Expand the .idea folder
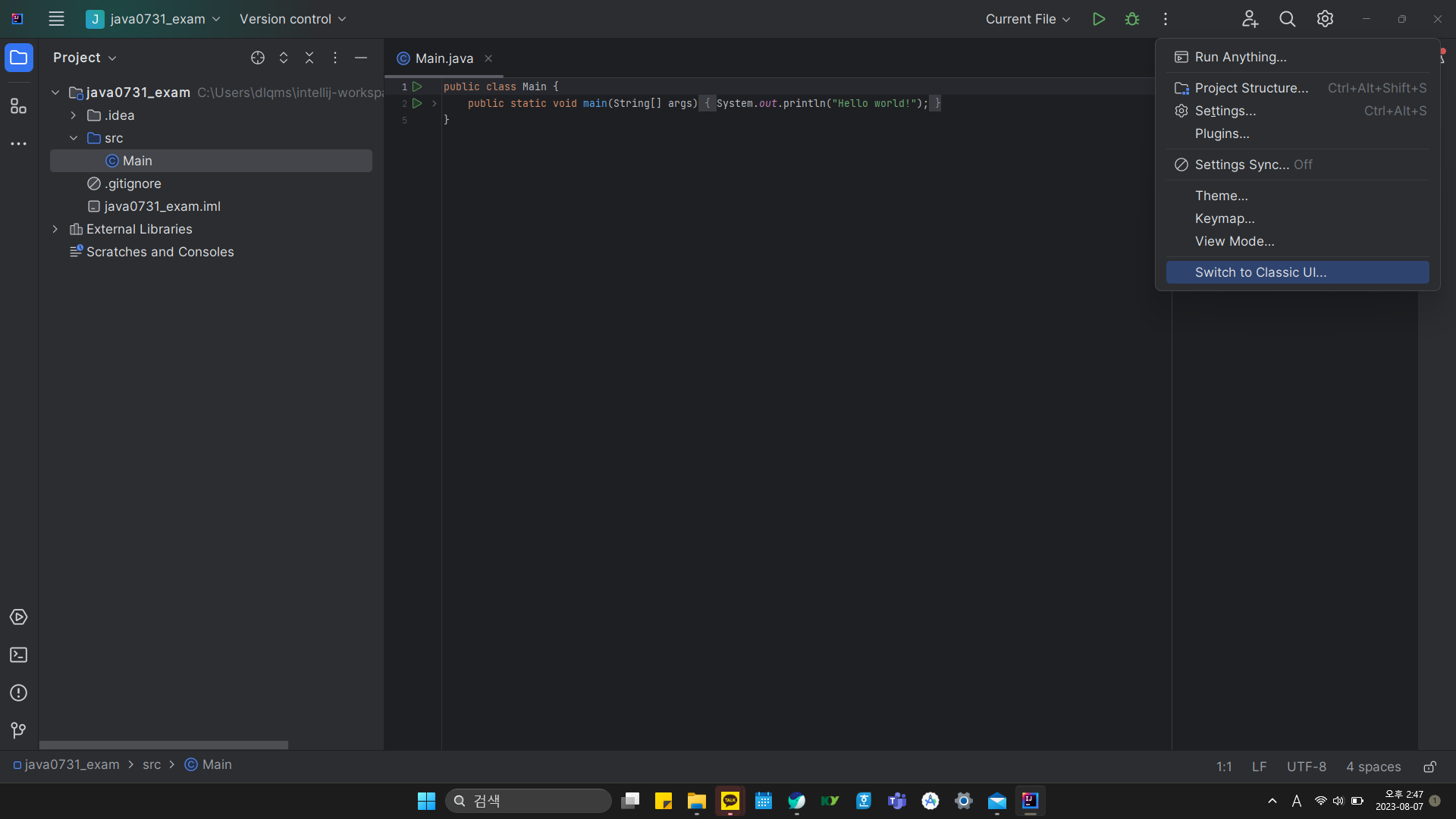Screen dimensions: 1456x819 click(74, 115)
